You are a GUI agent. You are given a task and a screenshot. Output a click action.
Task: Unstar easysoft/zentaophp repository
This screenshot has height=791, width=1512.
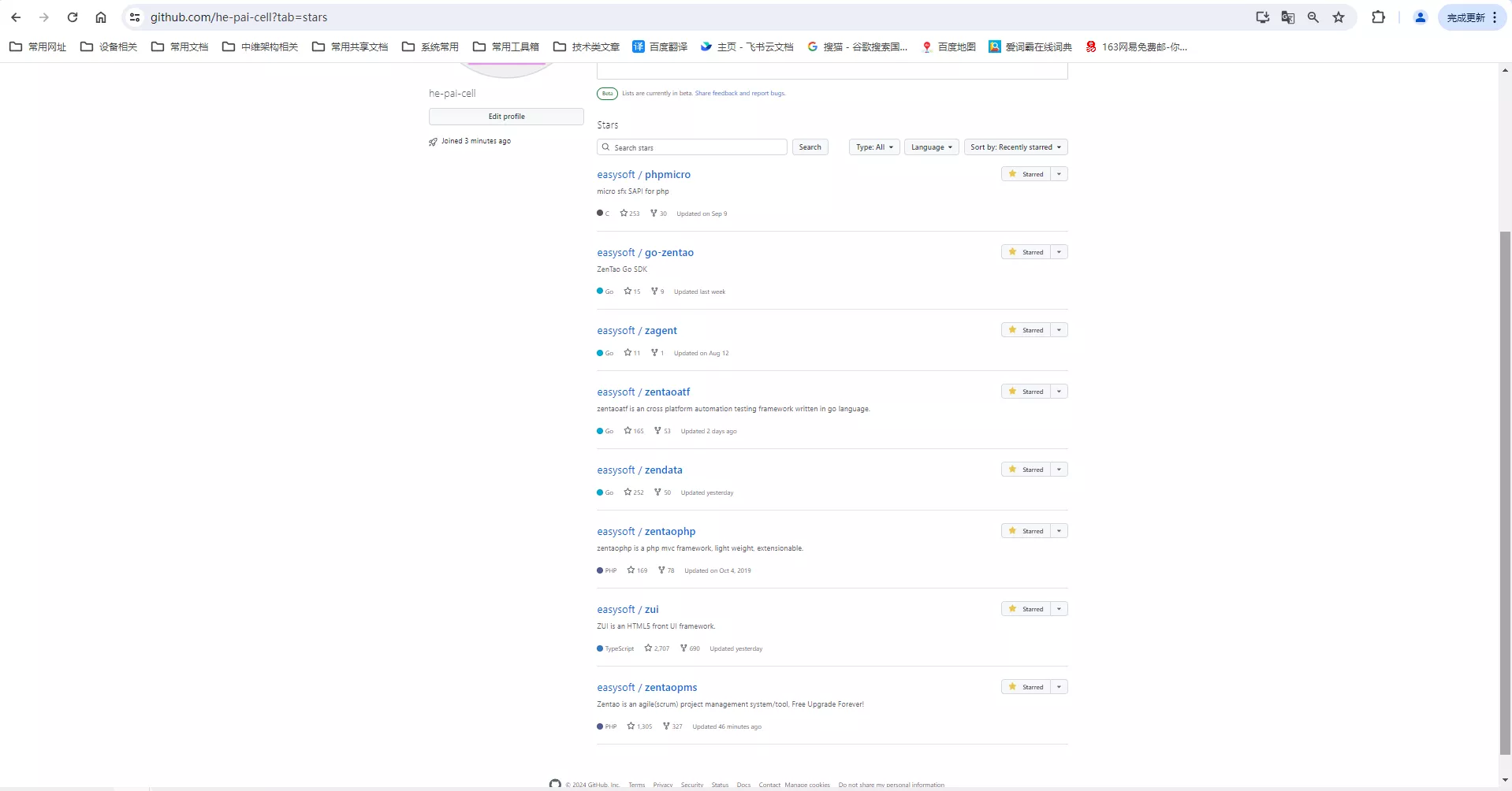[x=1025, y=531]
